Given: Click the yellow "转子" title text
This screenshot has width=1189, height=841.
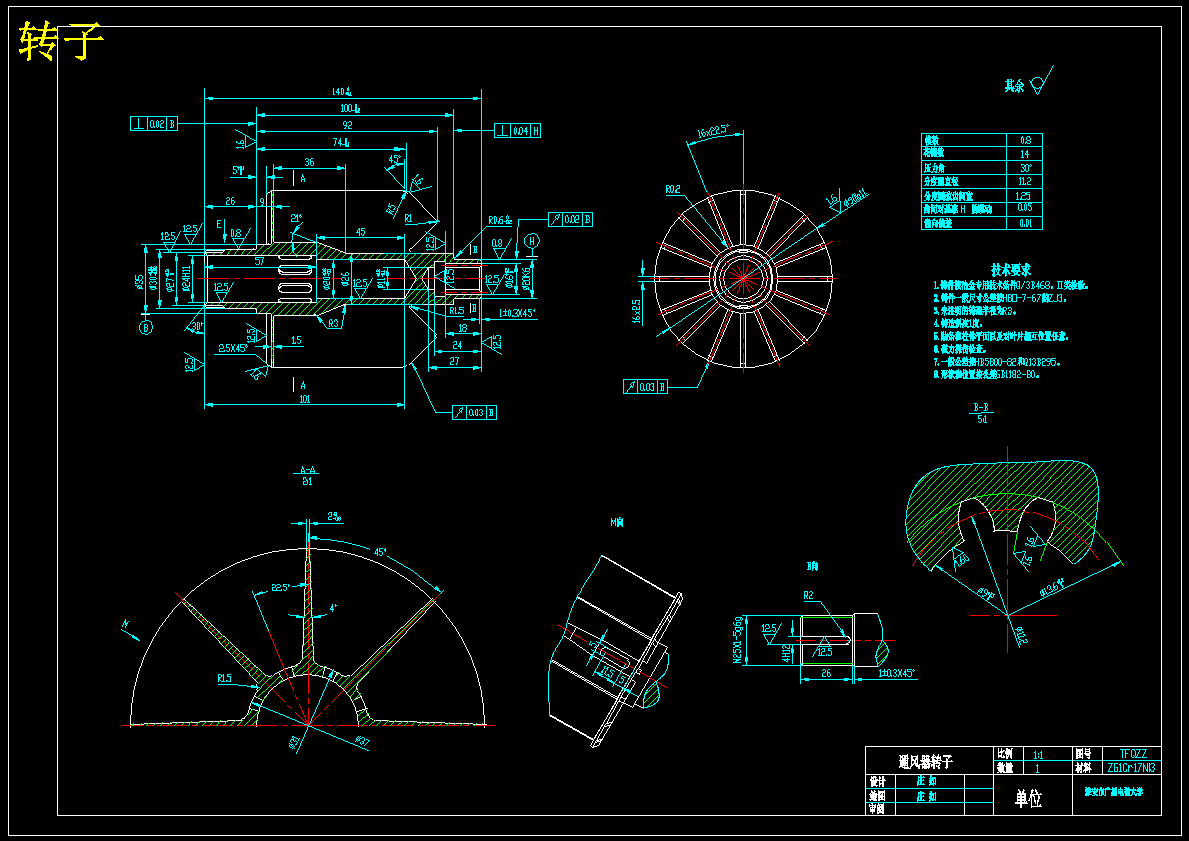Looking at the screenshot, I should [61, 40].
